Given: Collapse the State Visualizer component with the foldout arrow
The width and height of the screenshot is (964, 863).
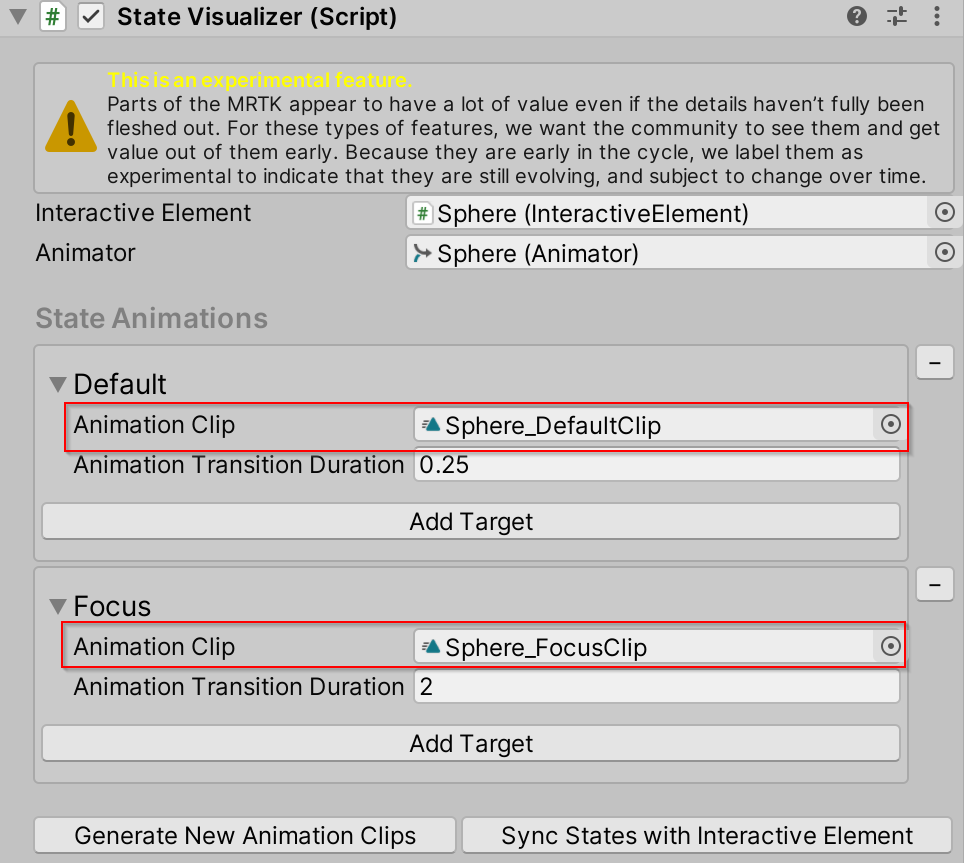Looking at the screenshot, I should 16,17.
